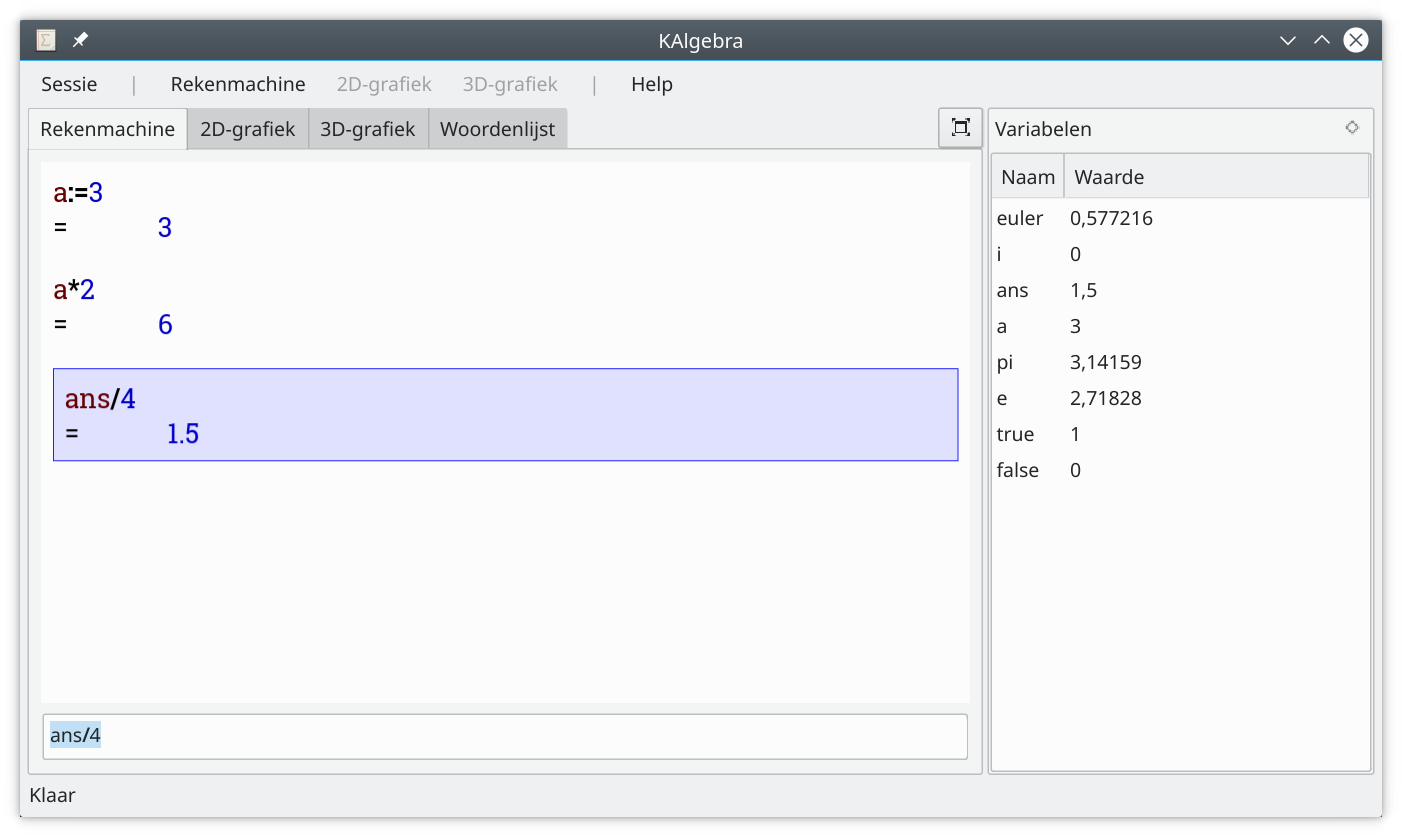Click the a:=3 expression in history
Image resolution: width=1402 pixels, height=837 pixels.
pyautogui.click(x=78, y=193)
